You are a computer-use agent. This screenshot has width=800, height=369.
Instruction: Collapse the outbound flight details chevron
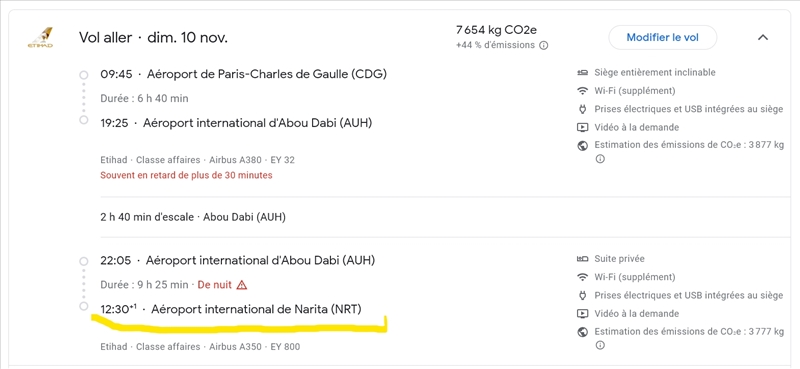coord(763,37)
